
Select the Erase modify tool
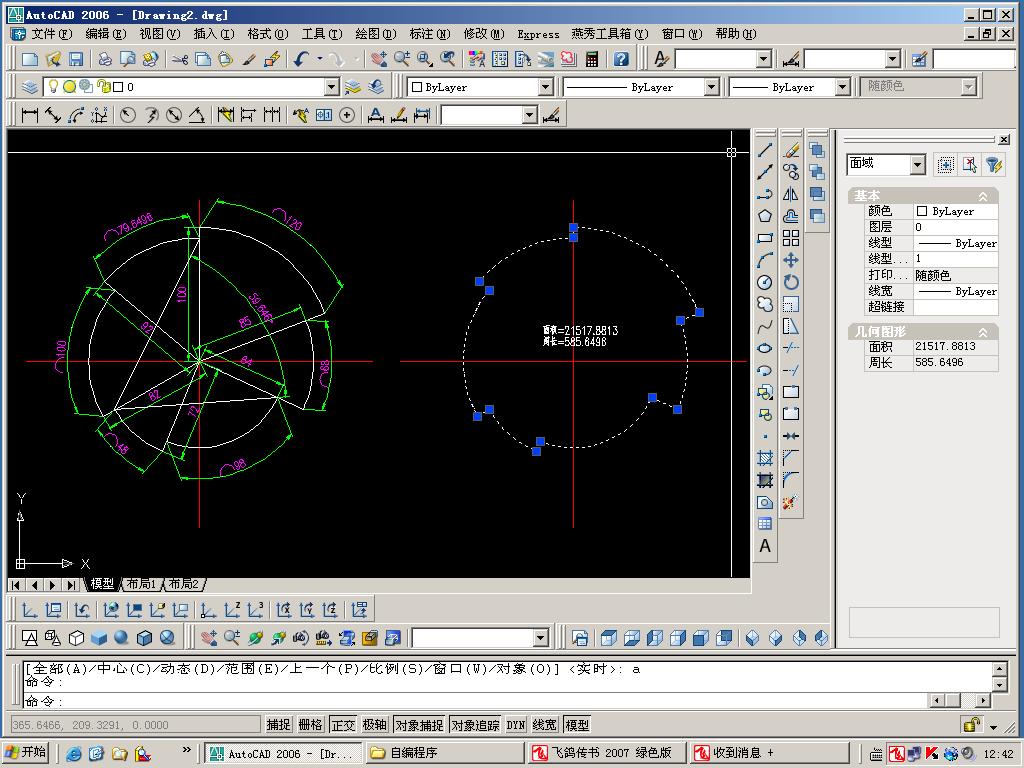pyautogui.click(x=791, y=150)
